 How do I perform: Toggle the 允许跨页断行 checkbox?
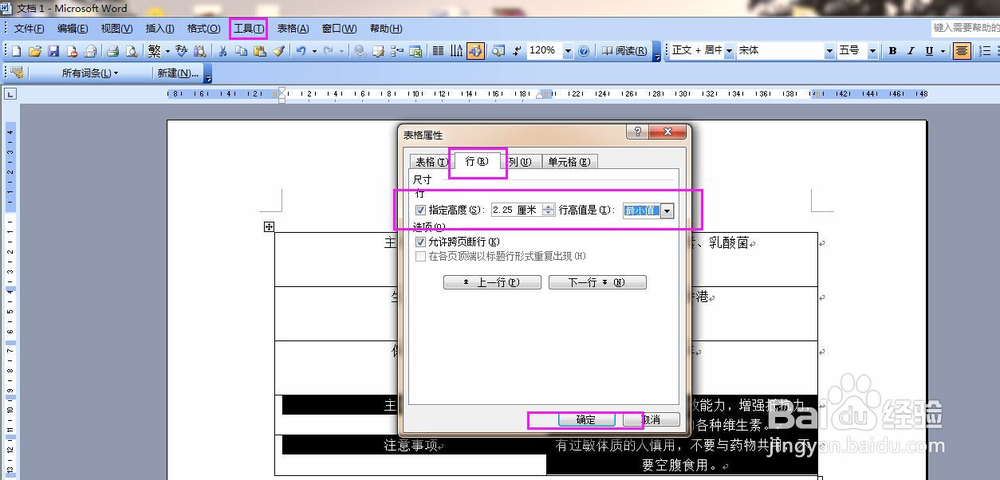pos(420,242)
